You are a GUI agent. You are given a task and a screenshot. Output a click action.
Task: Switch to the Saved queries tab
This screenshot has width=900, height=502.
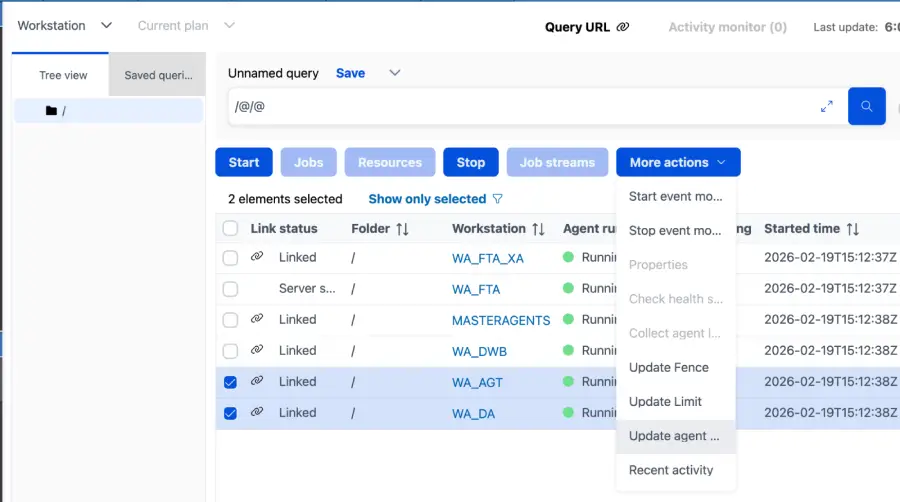157,75
